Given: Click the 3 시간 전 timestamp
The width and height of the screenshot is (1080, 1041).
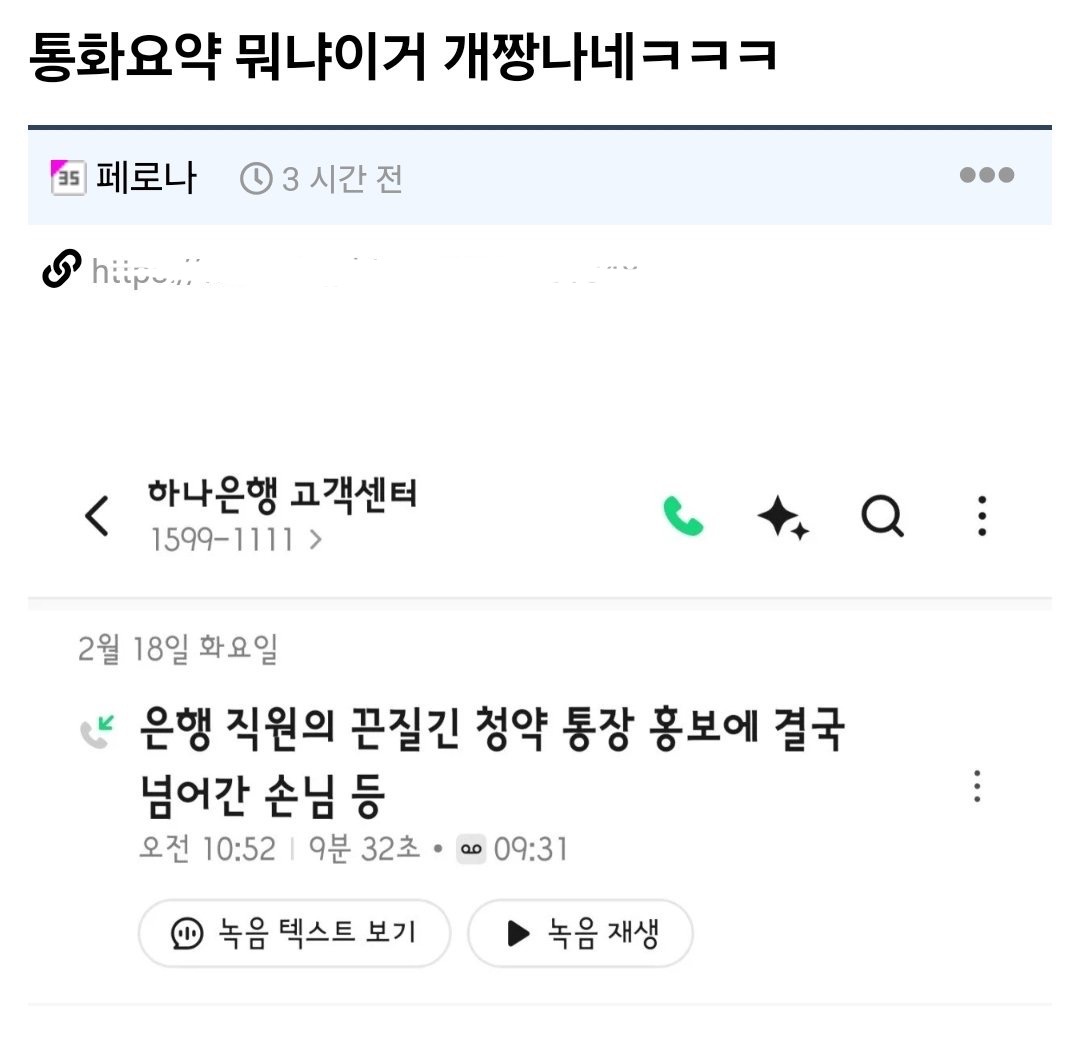Looking at the screenshot, I should click(x=321, y=179).
